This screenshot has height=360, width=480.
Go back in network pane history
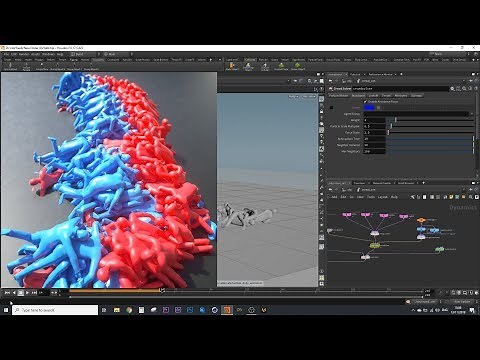330,190
